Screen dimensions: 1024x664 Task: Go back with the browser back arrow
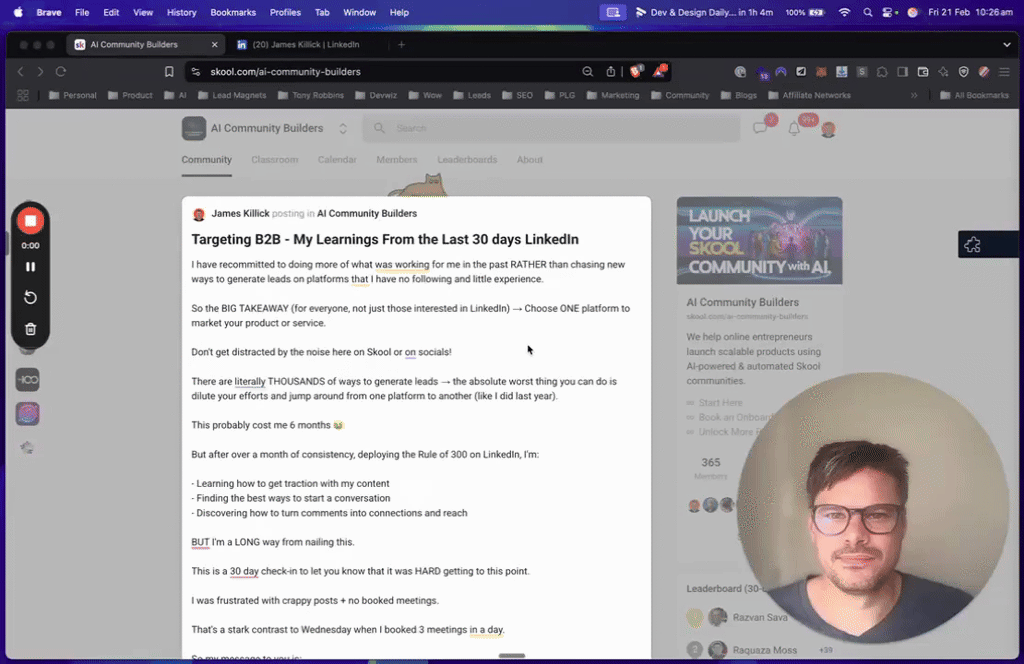click(20, 72)
